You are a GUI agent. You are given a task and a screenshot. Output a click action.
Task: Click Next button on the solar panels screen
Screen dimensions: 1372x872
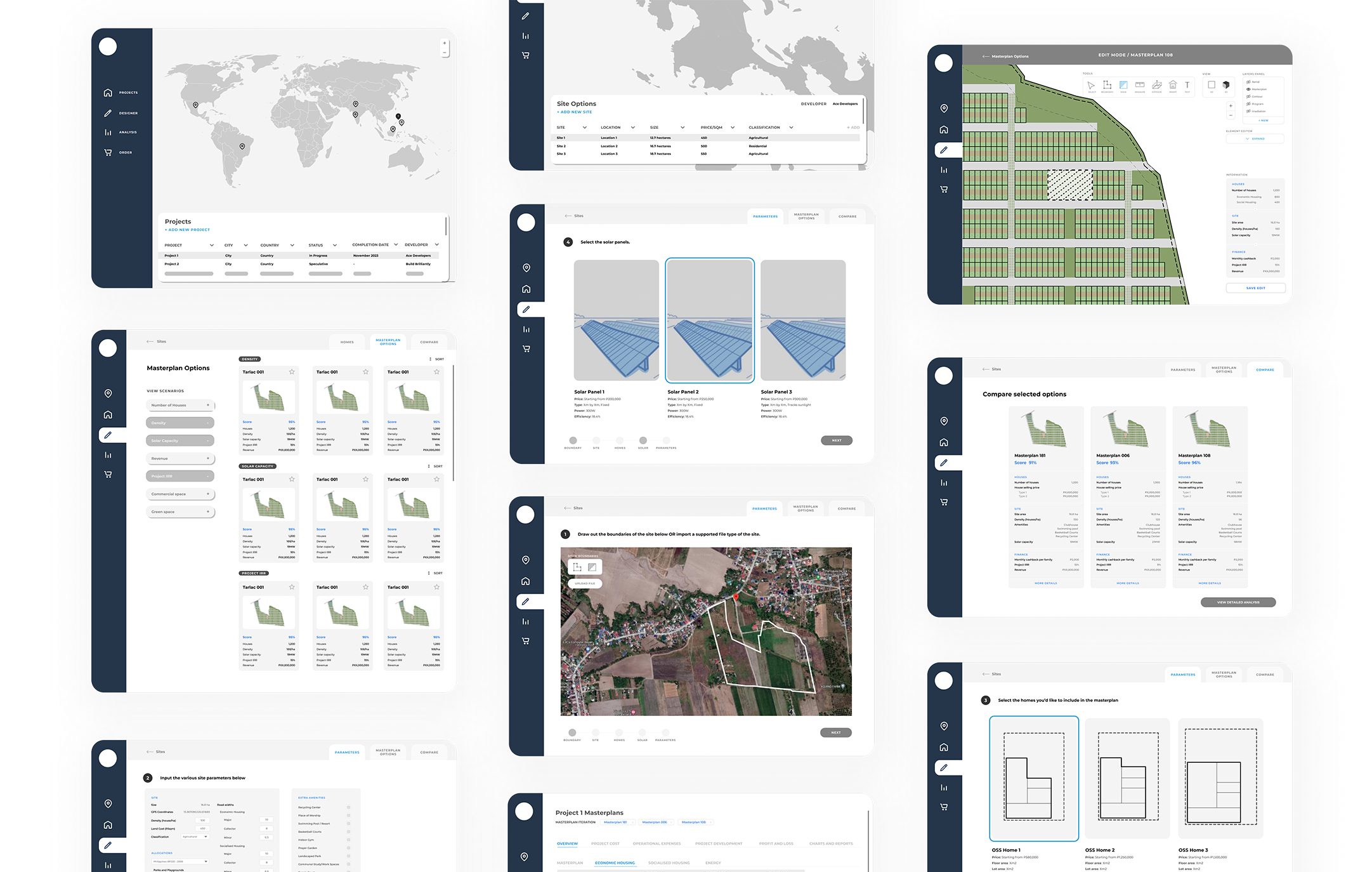(837, 440)
